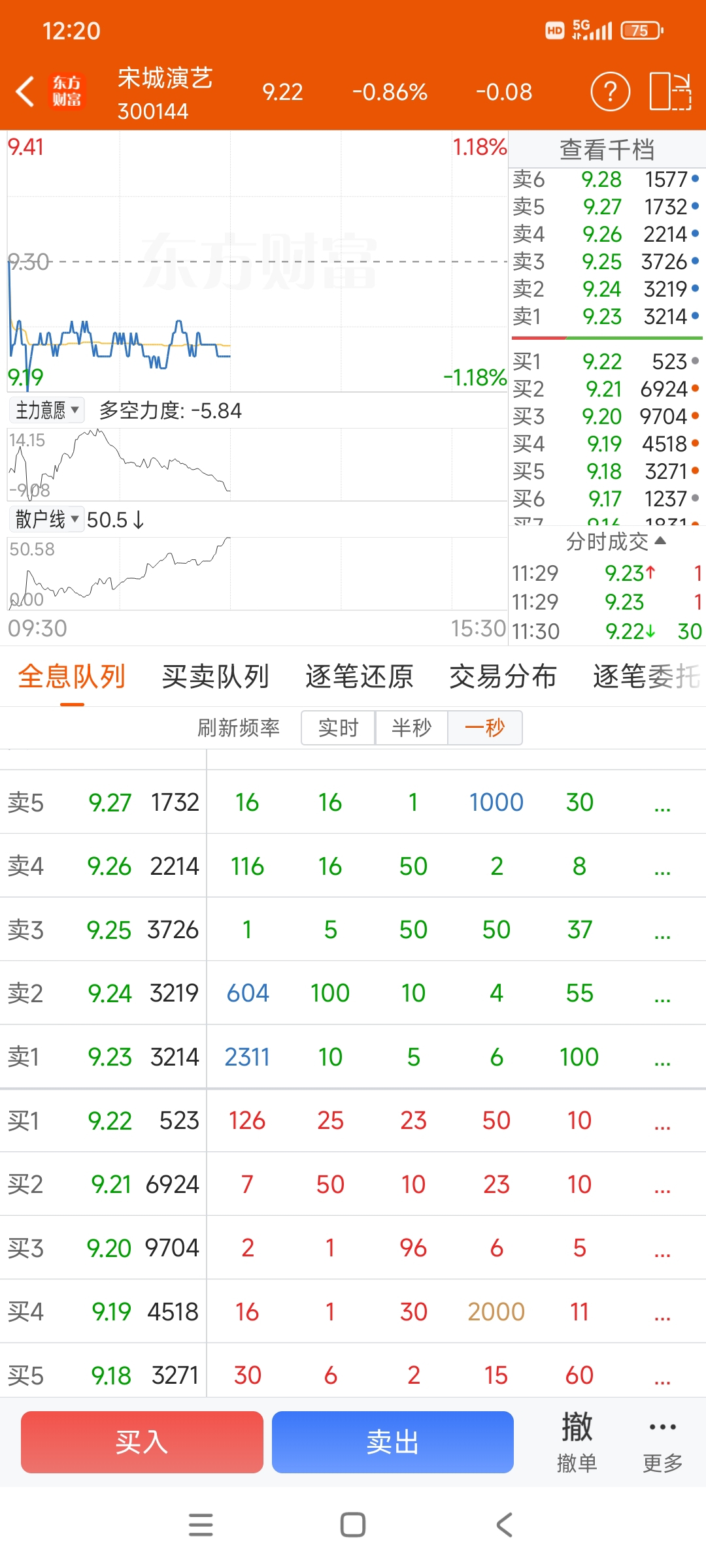
Task: Tap price 9.22 in the header
Action: coord(282,92)
